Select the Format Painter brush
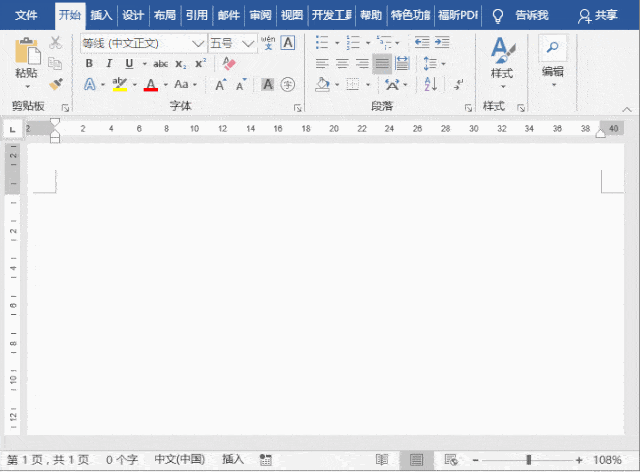Image resolution: width=640 pixels, height=472 pixels. pyautogui.click(x=56, y=84)
